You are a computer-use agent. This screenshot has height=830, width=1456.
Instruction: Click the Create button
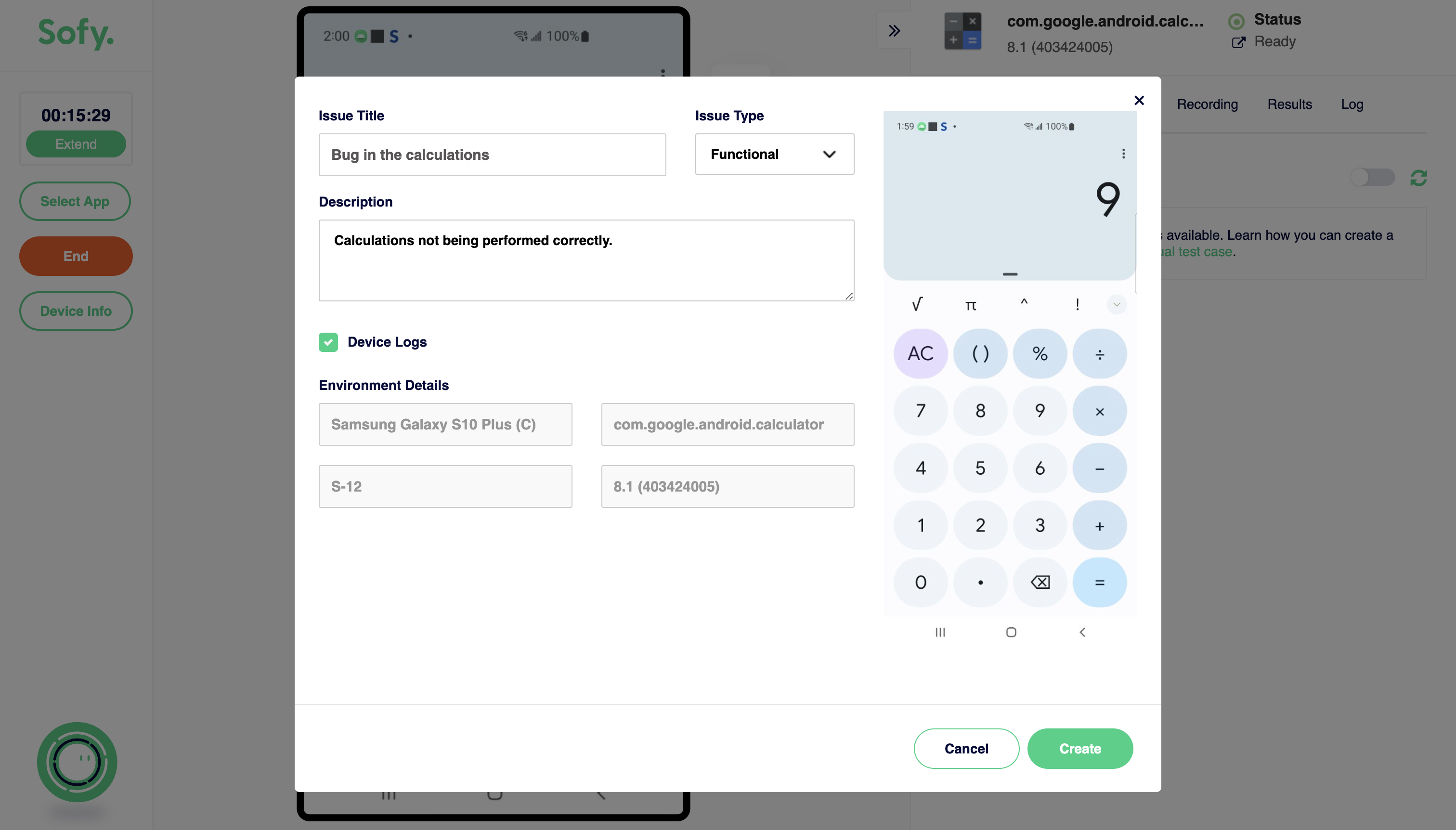(x=1080, y=749)
